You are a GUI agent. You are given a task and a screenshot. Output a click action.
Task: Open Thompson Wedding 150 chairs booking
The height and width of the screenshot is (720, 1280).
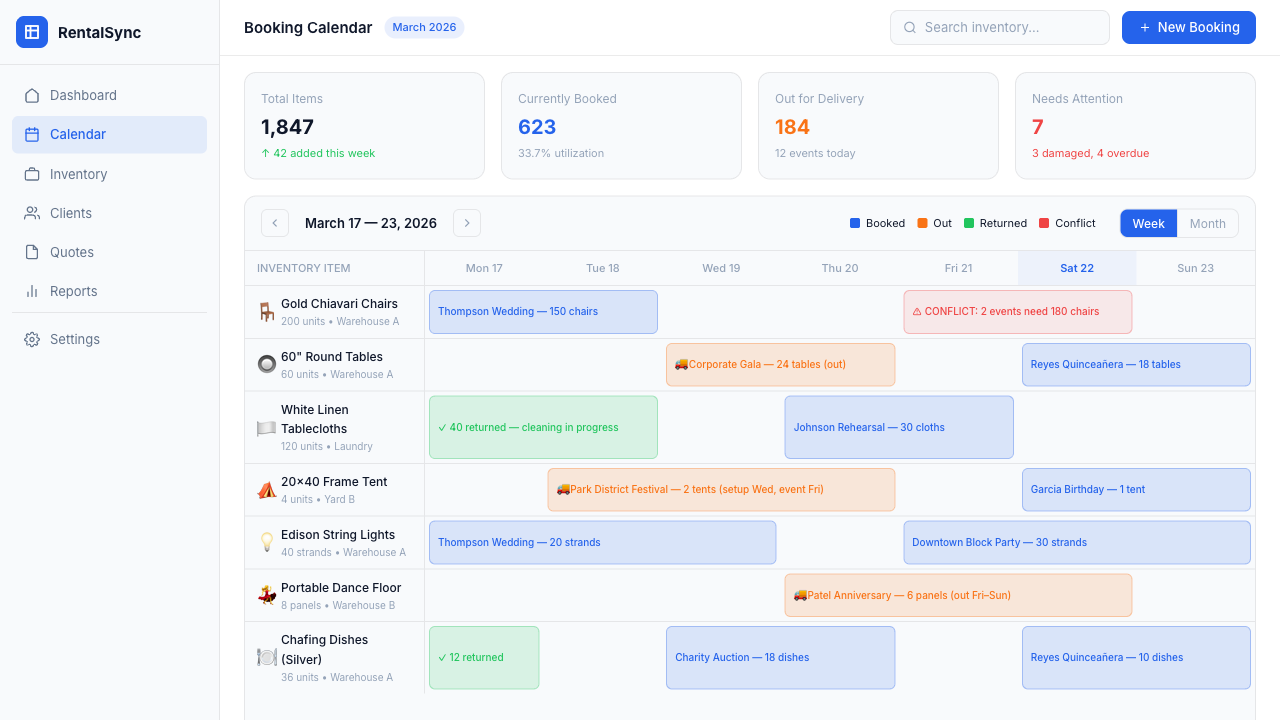tap(543, 312)
